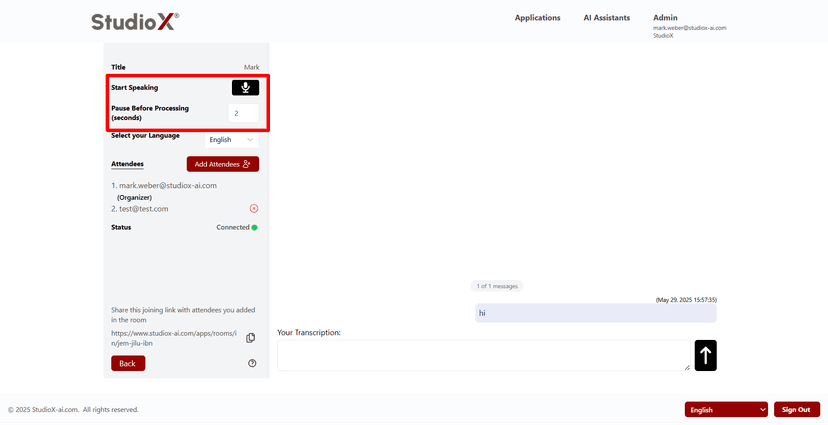Viewport: 828px width, 425px height.
Task: Click the microphone Start Speaking button
Action: click(245, 88)
